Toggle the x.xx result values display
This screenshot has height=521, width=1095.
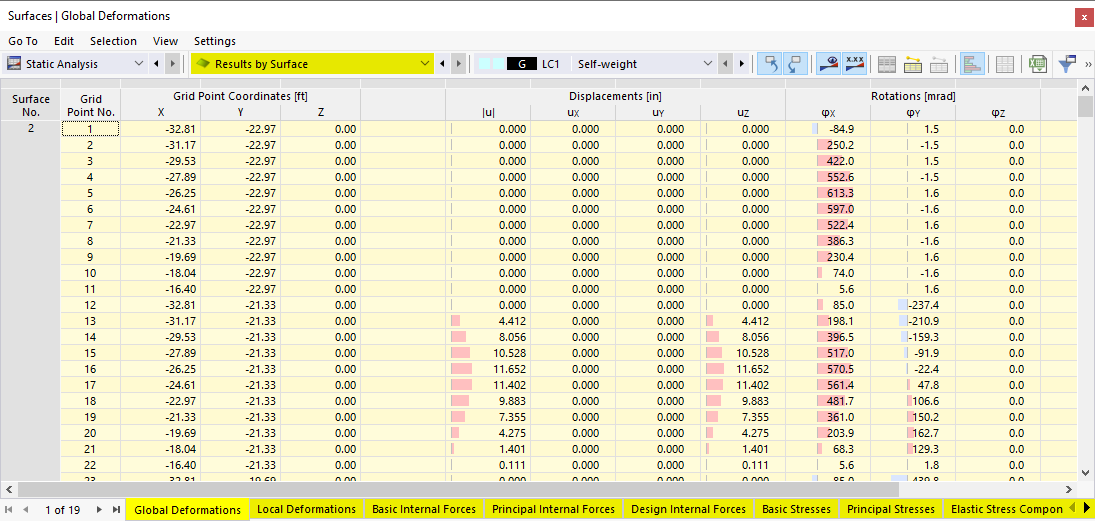coord(853,64)
